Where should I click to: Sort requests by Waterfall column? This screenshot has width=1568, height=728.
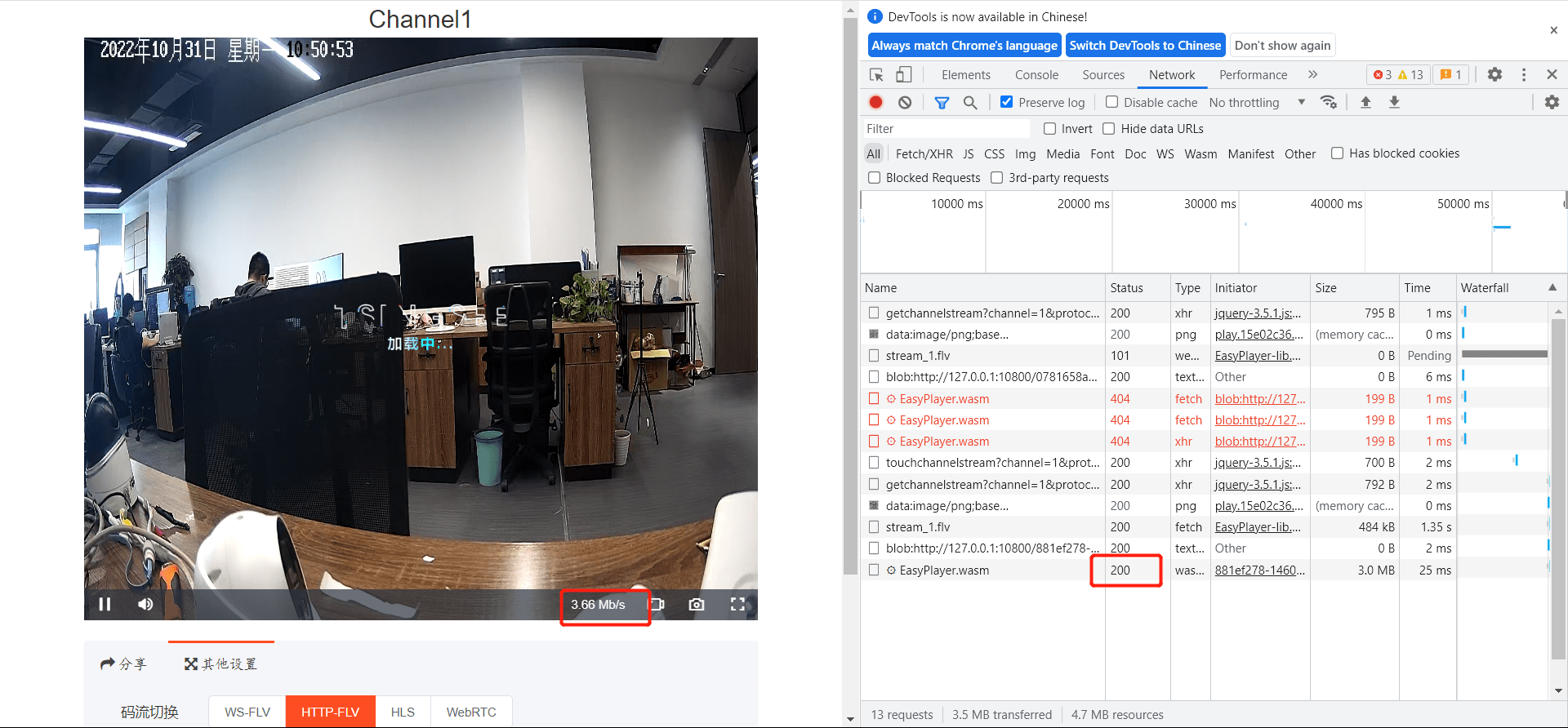pyautogui.click(x=1510, y=288)
